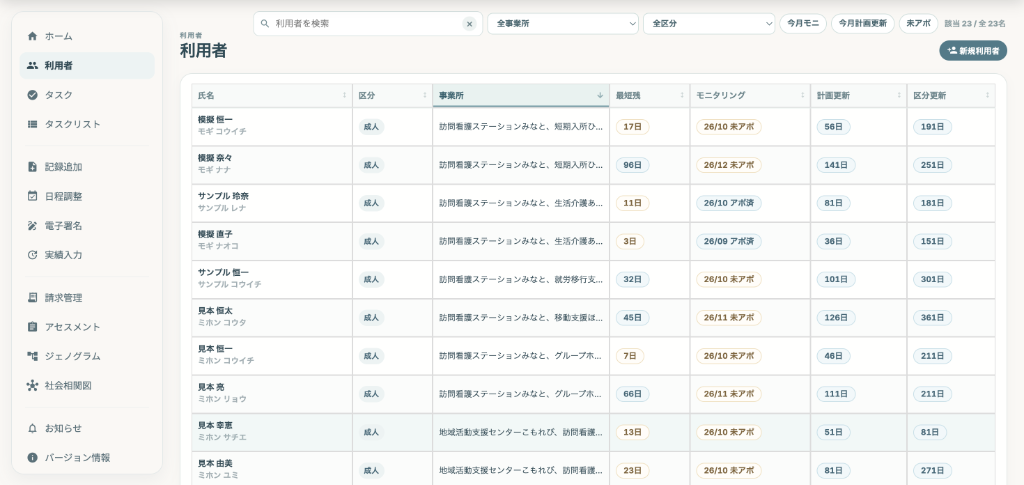This screenshot has width=1024, height=485.
Task: Select user 見本 恒太
Action: click(x=593, y=317)
